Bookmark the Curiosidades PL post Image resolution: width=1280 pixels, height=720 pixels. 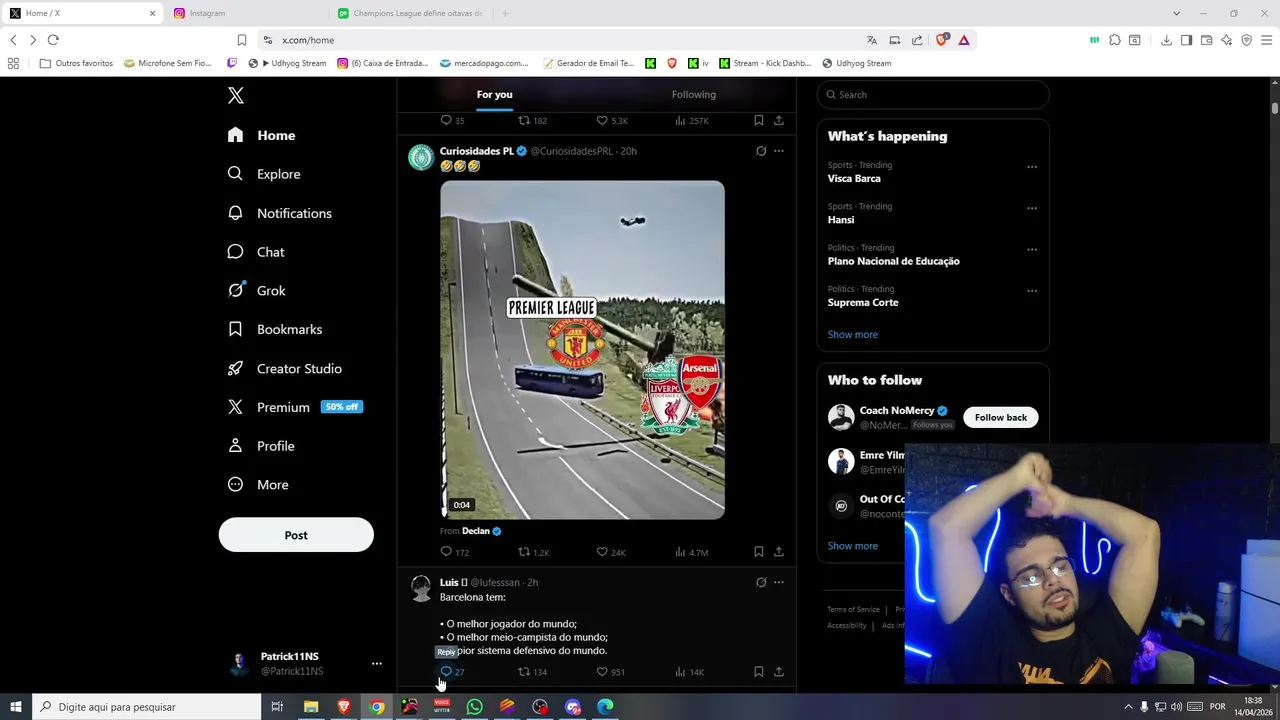coord(759,552)
